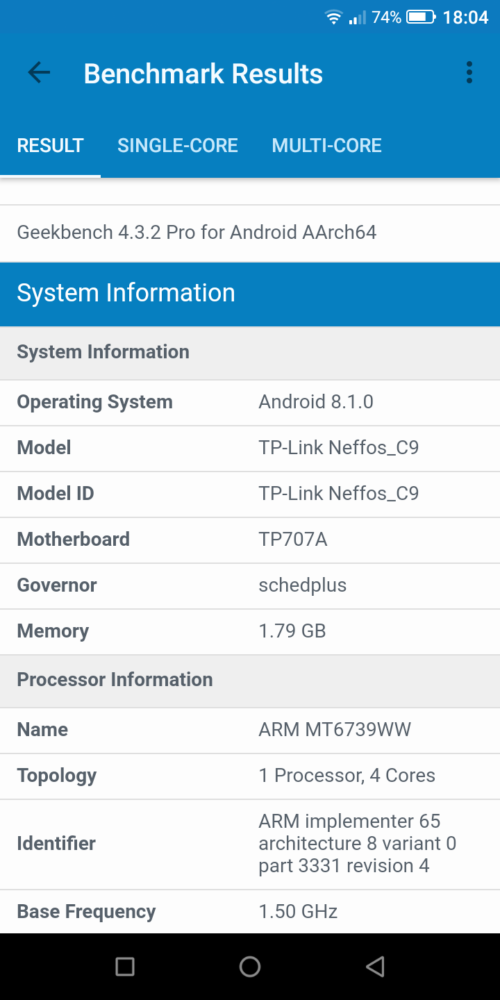This screenshot has height=1000, width=500.
Task: Tap the Processor Information subheader
Action: 250,680
